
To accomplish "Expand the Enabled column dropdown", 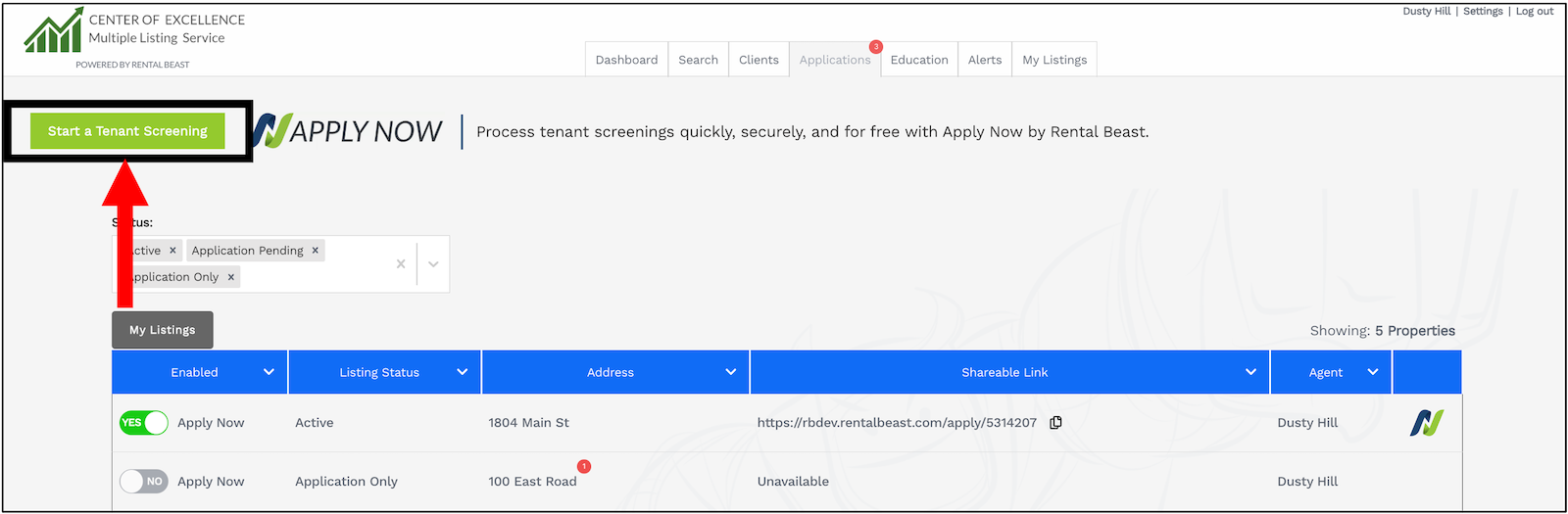I will [269, 372].
